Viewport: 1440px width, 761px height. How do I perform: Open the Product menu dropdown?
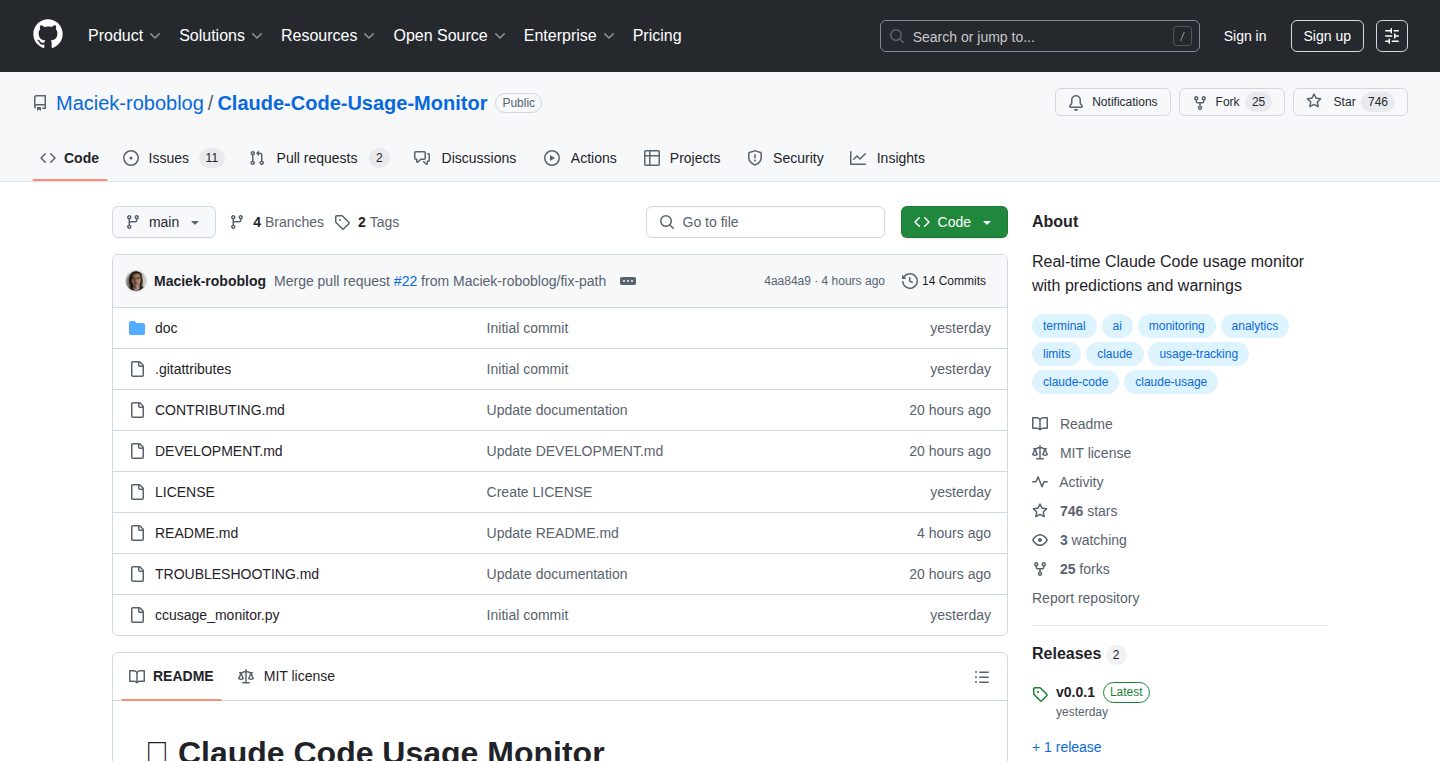point(124,36)
